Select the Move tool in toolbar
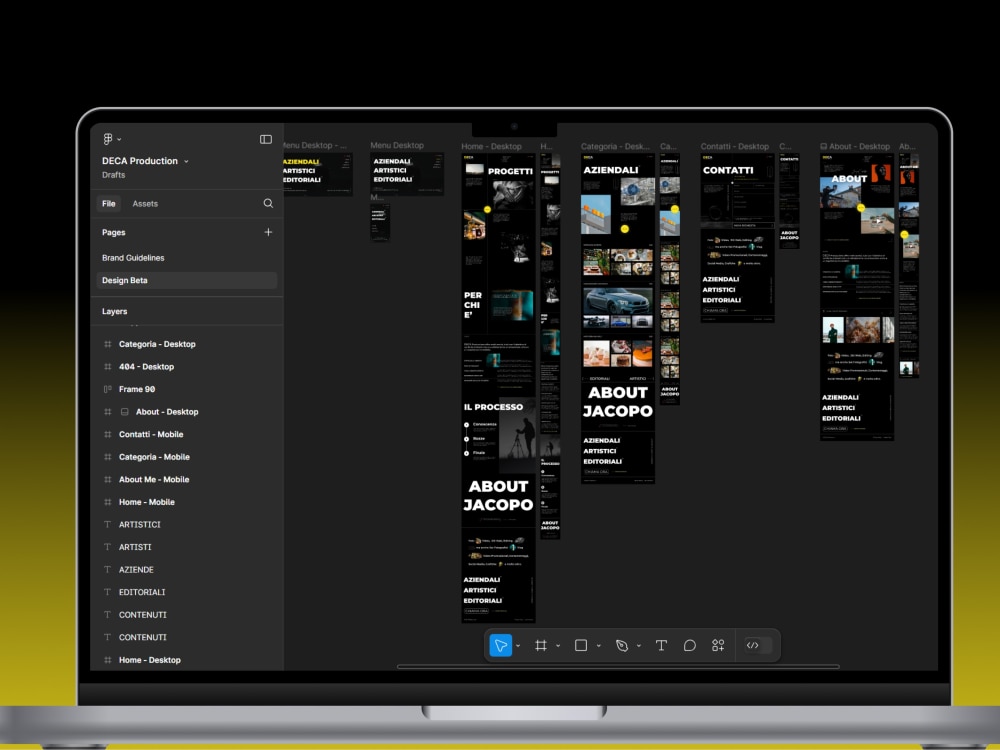Screen dimensions: 1000x750 (x=501, y=645)
